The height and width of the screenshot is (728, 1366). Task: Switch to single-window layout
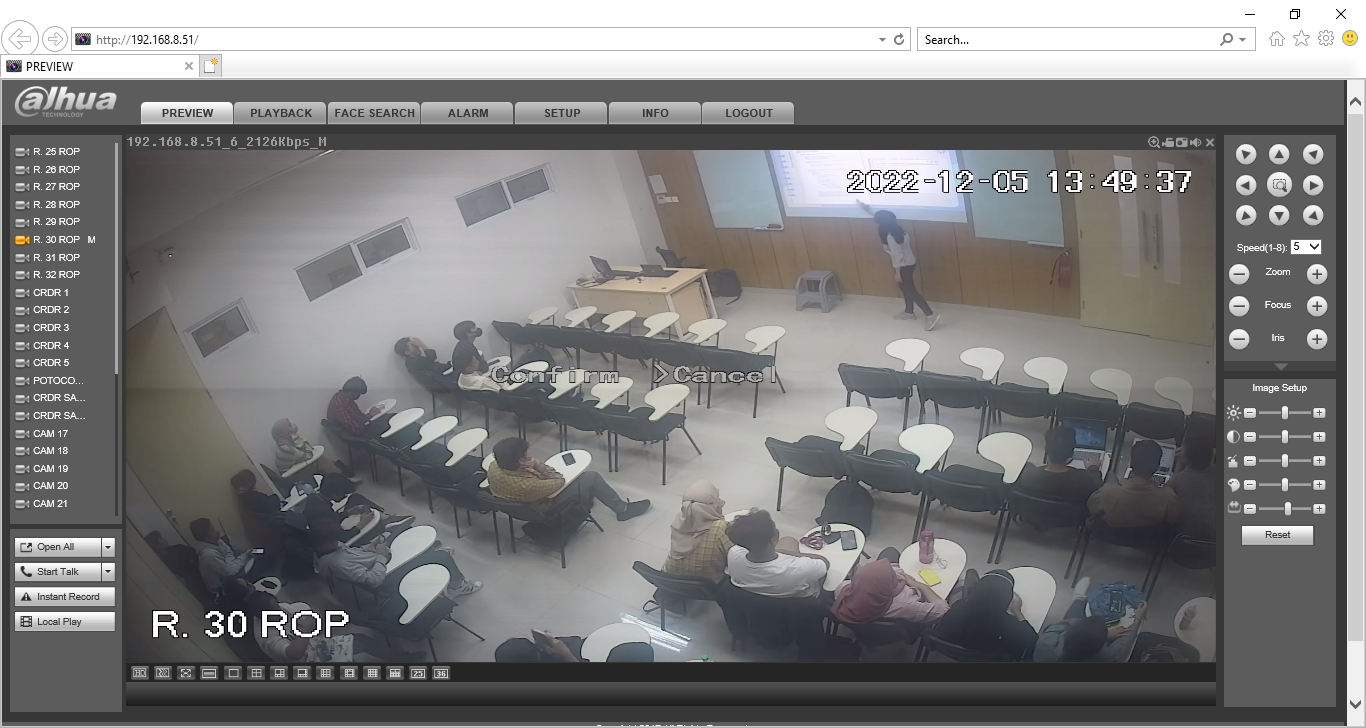[x=233, y=673]
